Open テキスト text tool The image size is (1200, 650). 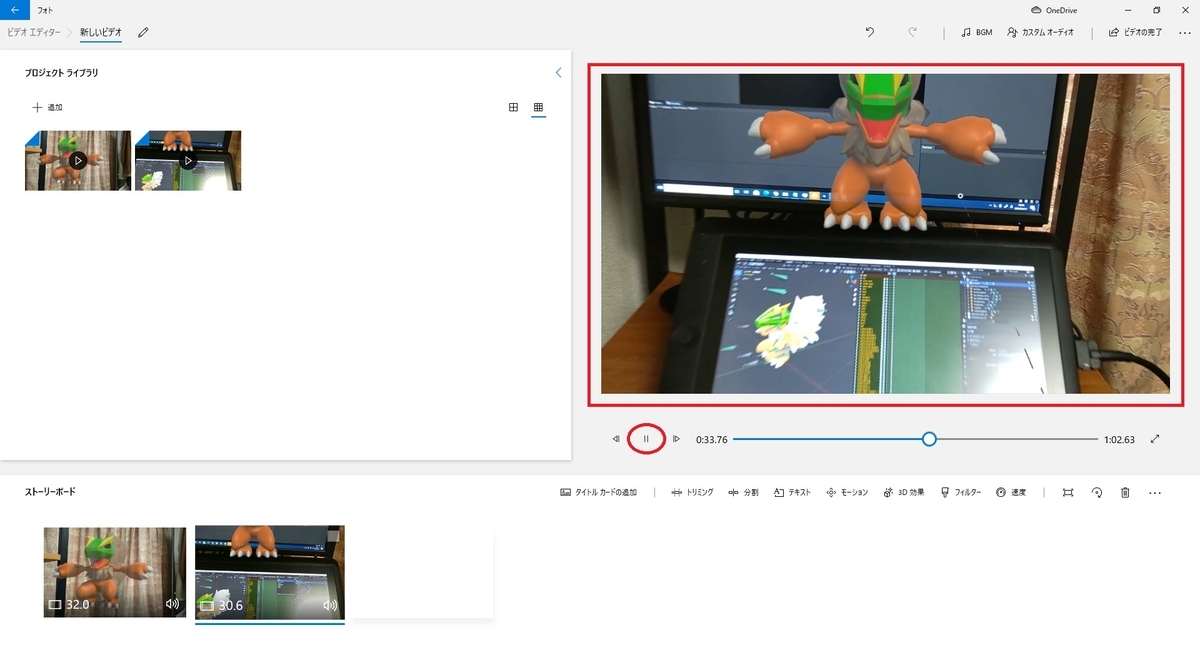click(793, 493)
